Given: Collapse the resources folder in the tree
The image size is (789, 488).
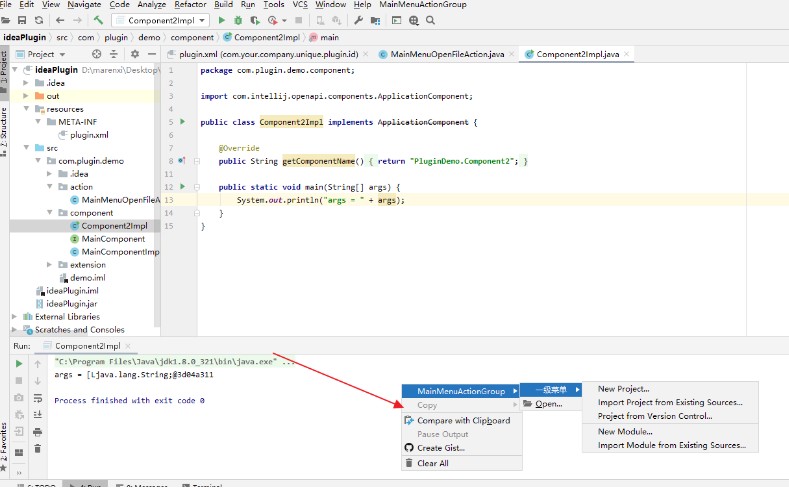Looking at the screenshot, I should pyautogui.click(x=27, y=109).
